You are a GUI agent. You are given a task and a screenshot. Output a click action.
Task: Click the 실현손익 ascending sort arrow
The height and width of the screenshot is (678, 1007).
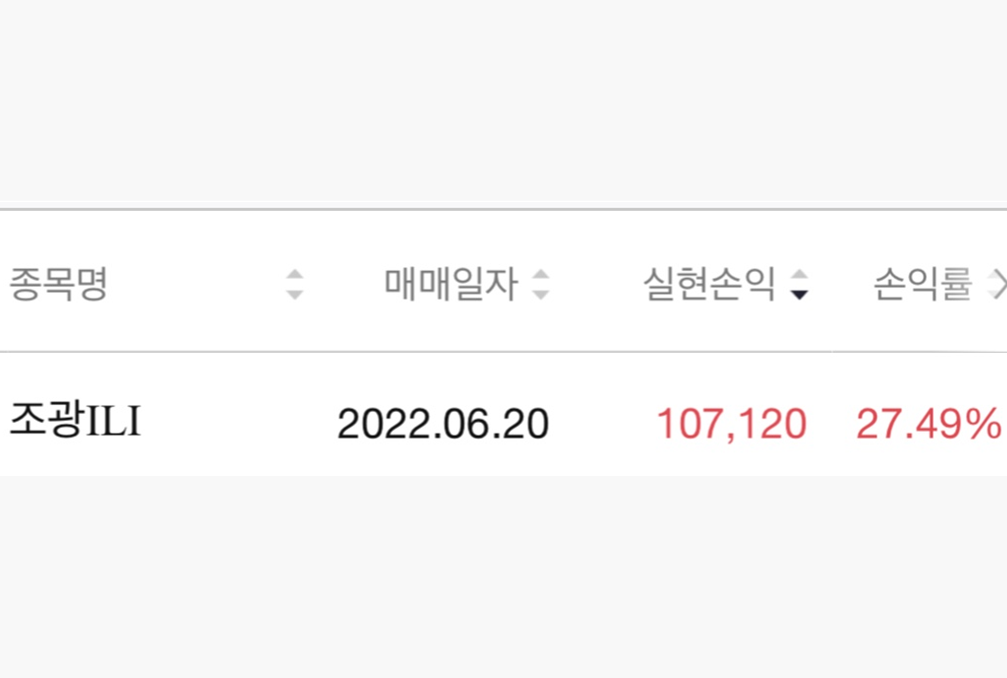click(x=798, y=275)
